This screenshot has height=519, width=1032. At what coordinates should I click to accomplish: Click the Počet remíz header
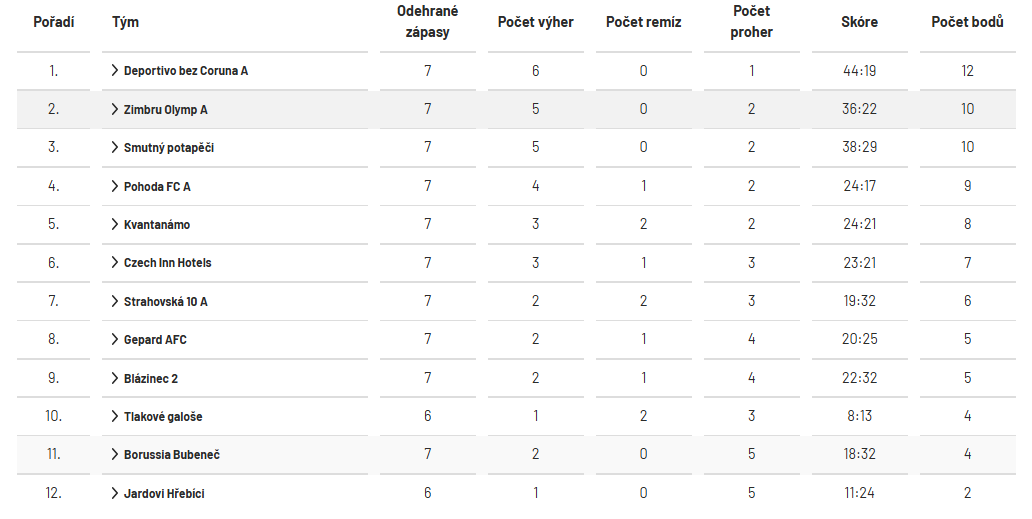(x=643, y=22)
